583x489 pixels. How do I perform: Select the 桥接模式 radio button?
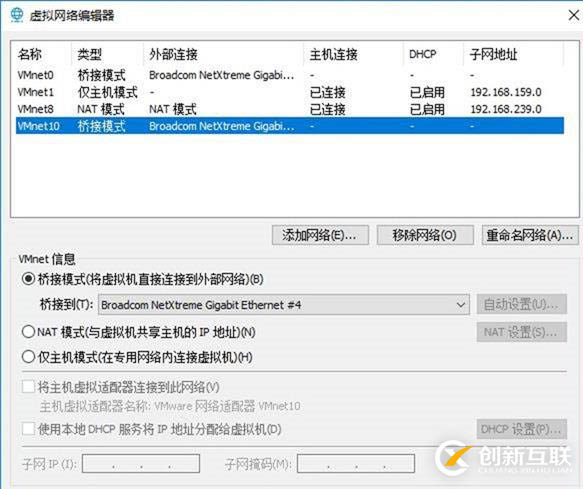coord(29,279)
